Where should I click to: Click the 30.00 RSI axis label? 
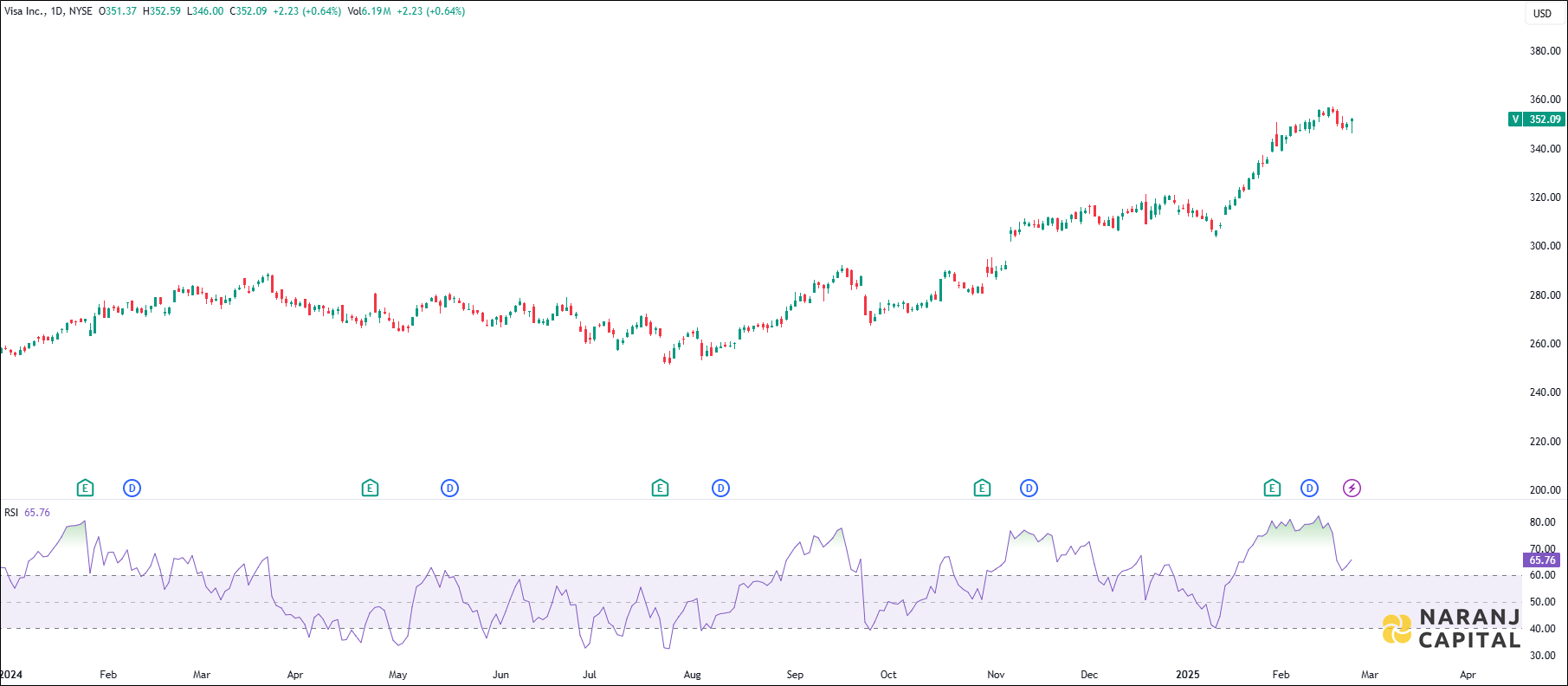click(x=1542, y=656)
